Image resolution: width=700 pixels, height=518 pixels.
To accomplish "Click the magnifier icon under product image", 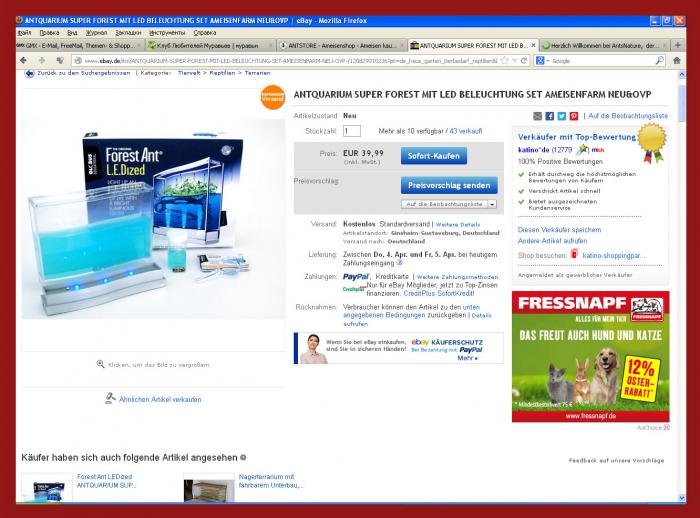I will coord(101,364).
